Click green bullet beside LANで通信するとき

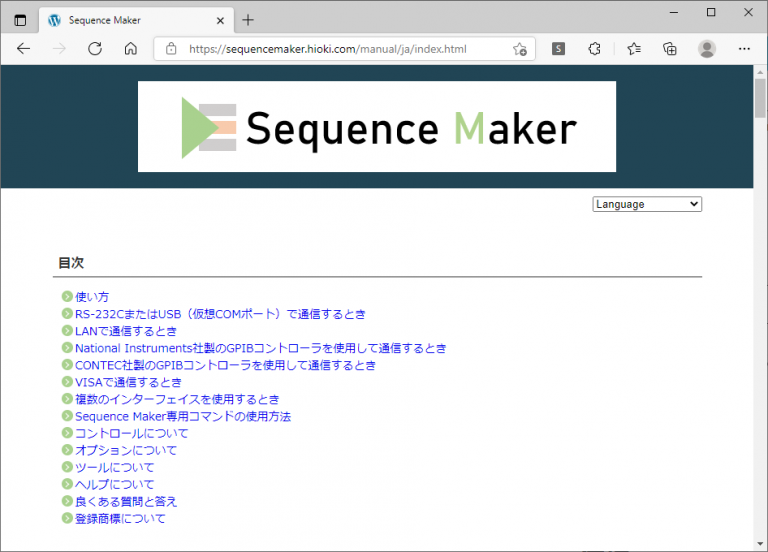tap(67, 331)
